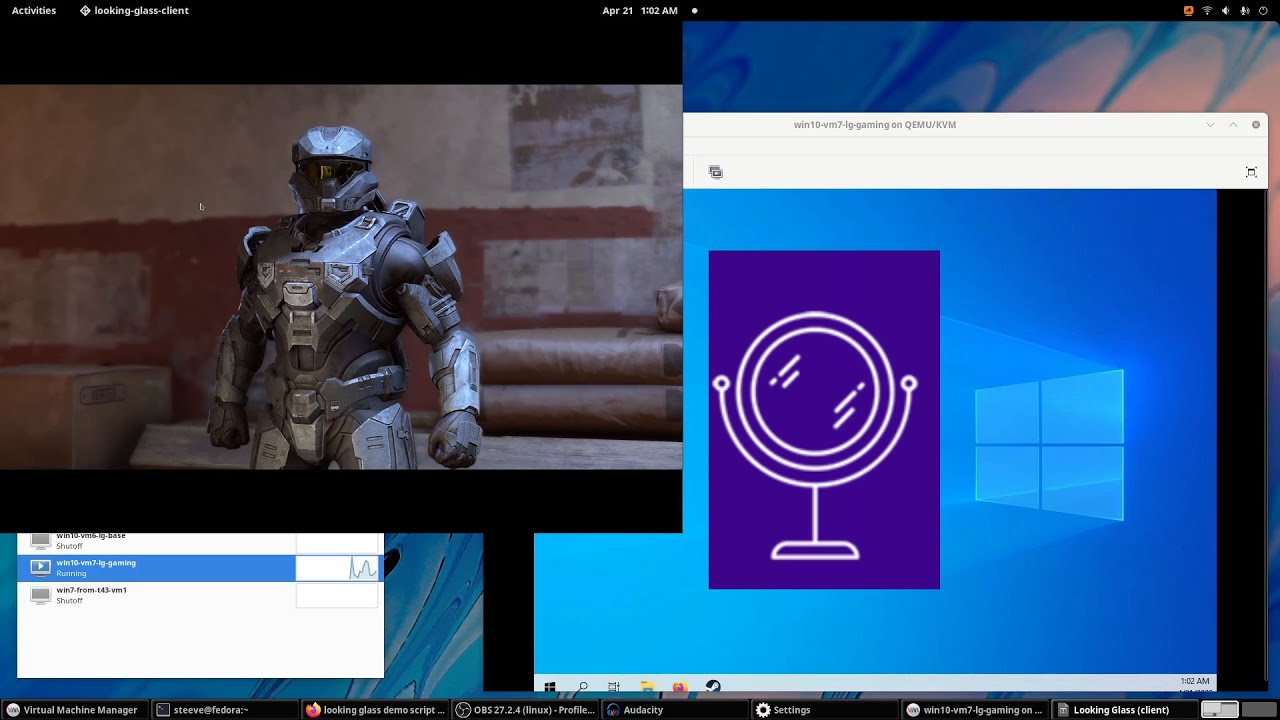1280x720 pixels.
Task: Toggle fullscreen in the QEMU/KVM viewer toolbar
Action: tap(1251, 172)
